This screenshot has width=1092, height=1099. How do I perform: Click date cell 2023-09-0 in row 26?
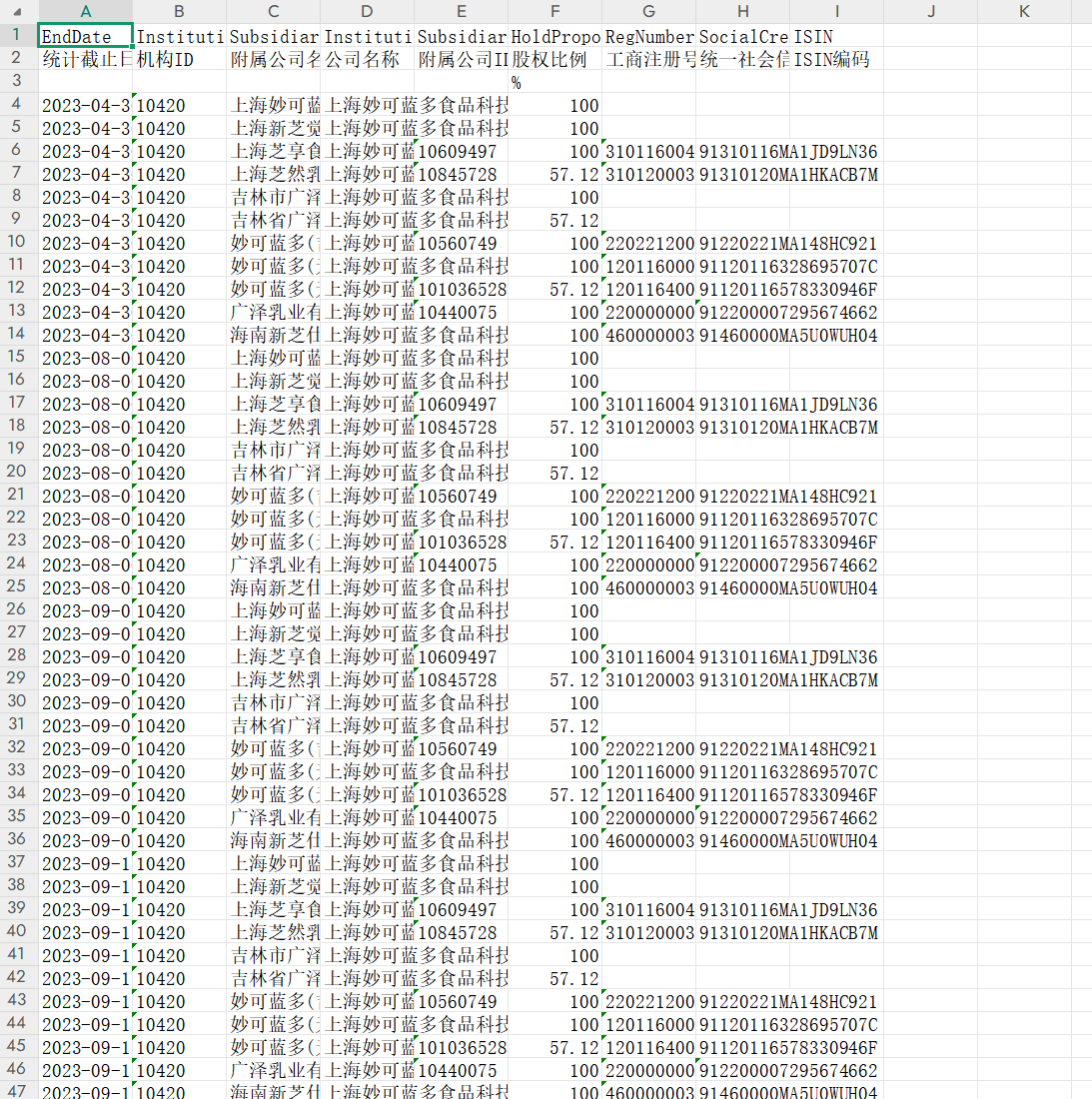[x=86, y=611]
